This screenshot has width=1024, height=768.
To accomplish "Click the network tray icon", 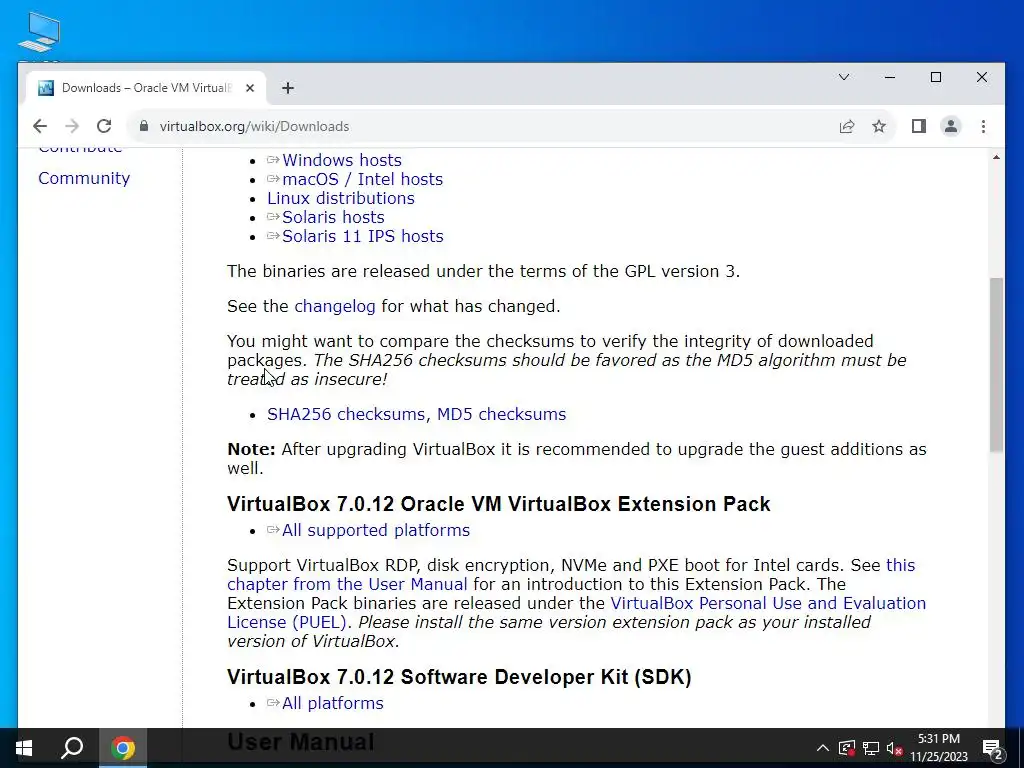I will coord(870,748).
